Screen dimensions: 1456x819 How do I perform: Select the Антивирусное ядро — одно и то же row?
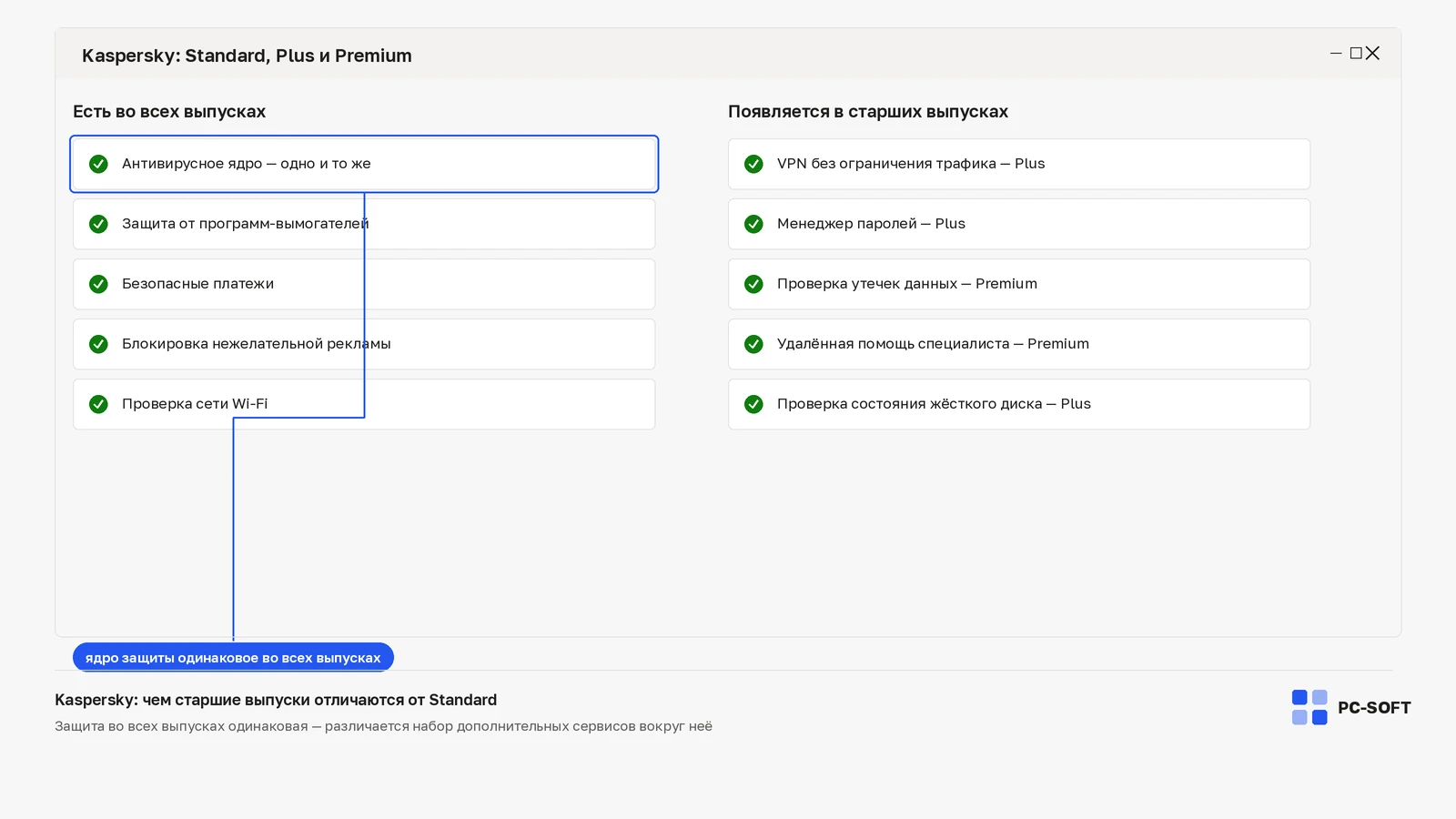point(364,164)
